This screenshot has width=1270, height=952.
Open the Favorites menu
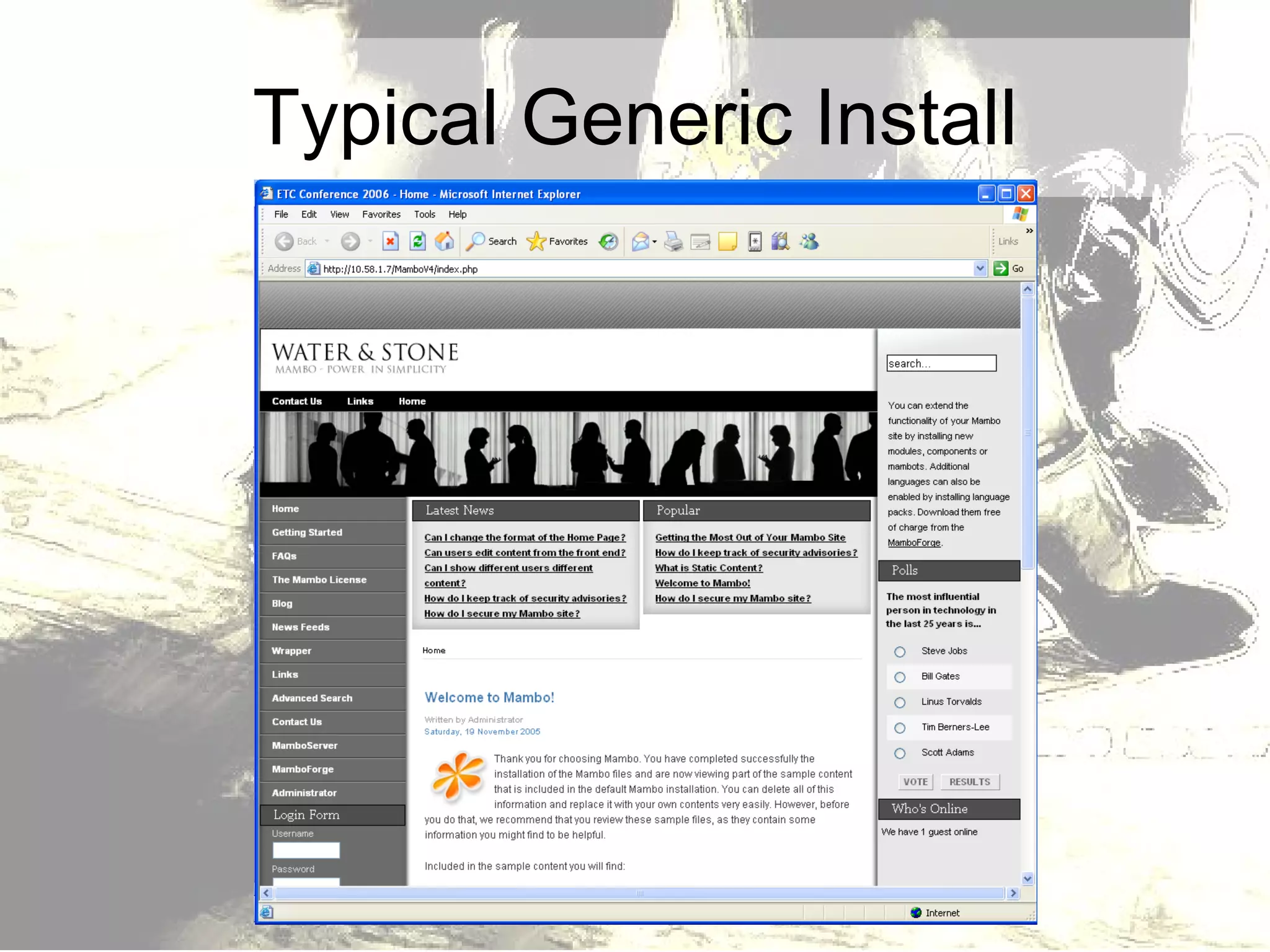pyautogui.click(x=381, y=214)
